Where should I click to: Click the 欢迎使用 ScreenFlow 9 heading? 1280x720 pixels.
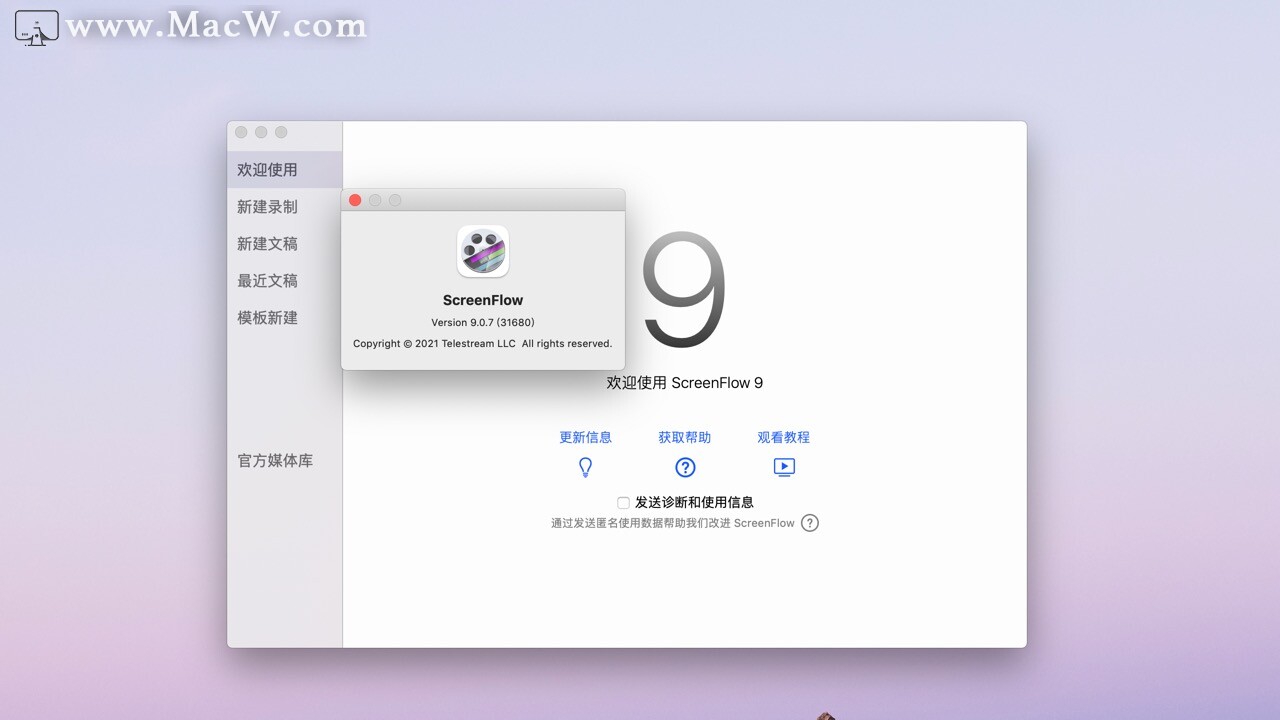click(x=685, y=382)
